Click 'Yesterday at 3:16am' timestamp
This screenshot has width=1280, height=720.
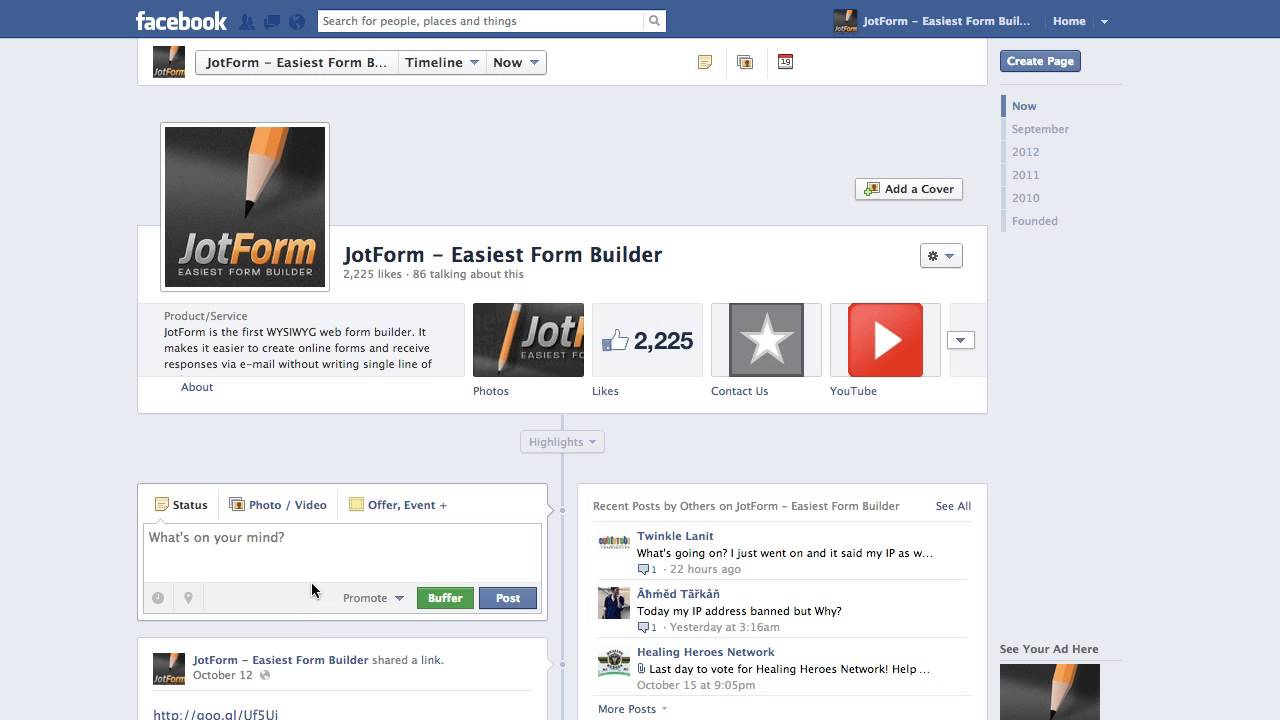tap(724, 627)
